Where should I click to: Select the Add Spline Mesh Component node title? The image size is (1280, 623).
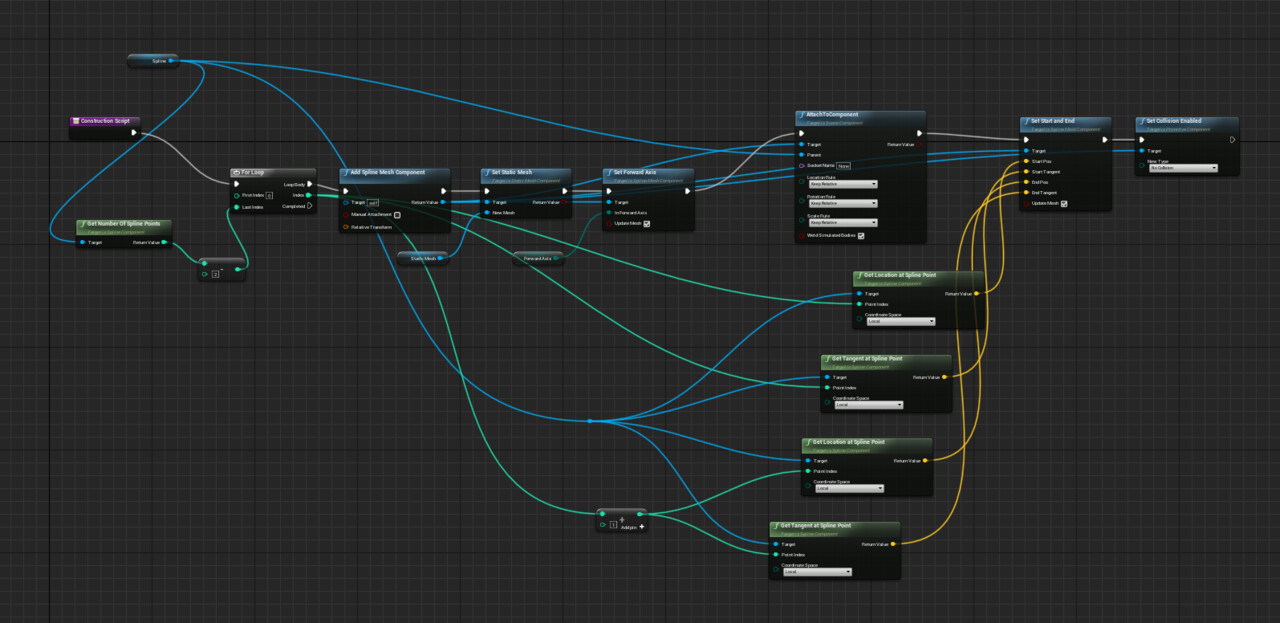pos(387,172)
